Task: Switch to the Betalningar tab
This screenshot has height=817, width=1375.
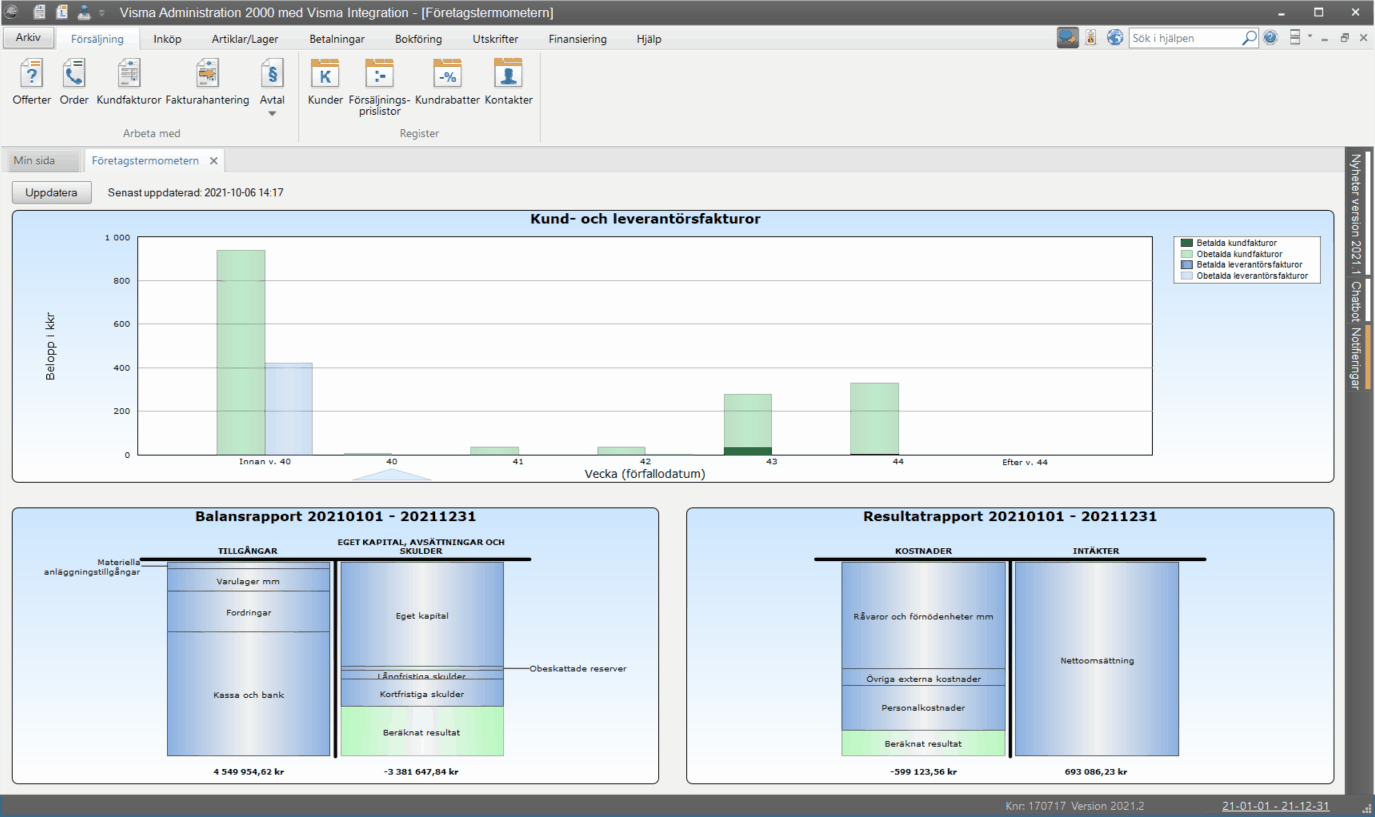Action: (337, 39)
